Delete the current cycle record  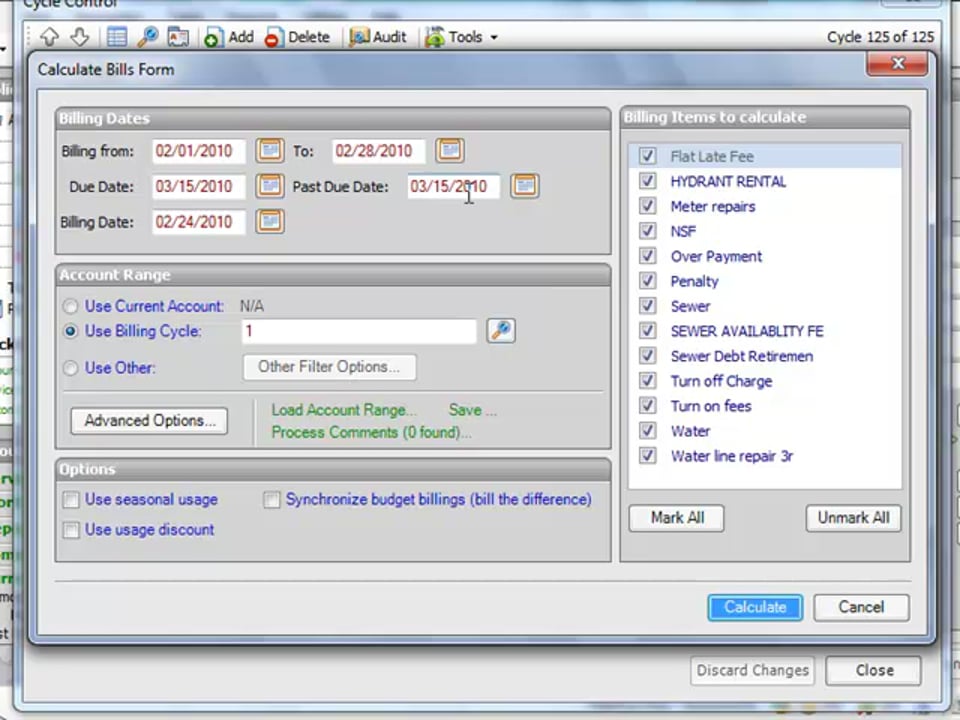pos(298,37)
